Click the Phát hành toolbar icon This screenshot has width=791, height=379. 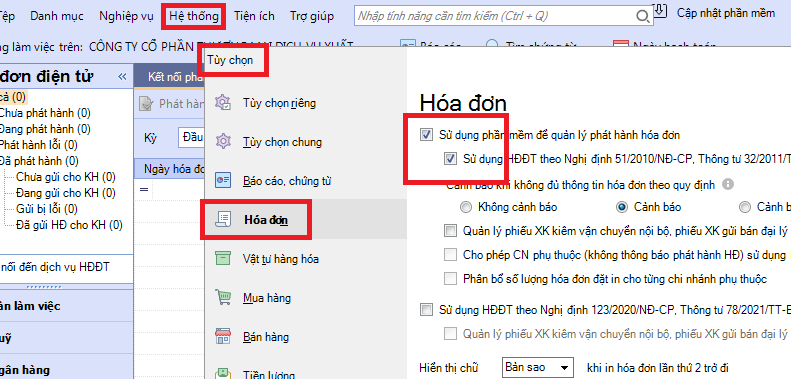coord(146,104)
